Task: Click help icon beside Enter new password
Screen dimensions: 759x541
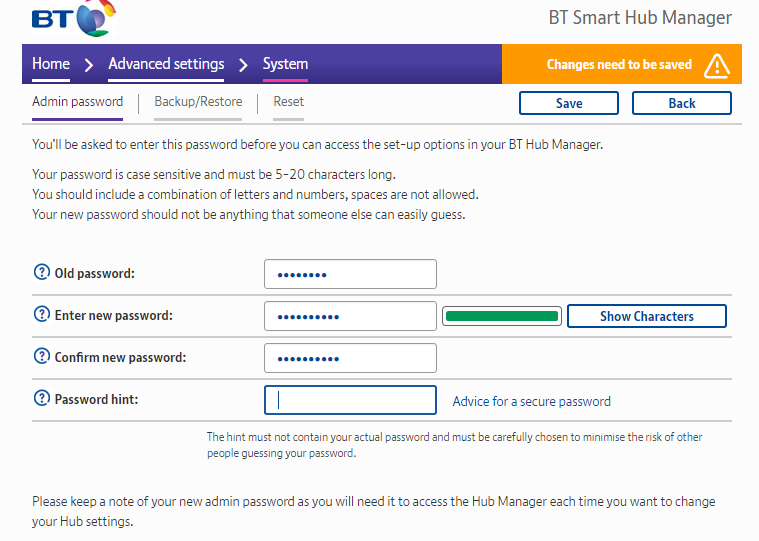Action: [41, 315]
